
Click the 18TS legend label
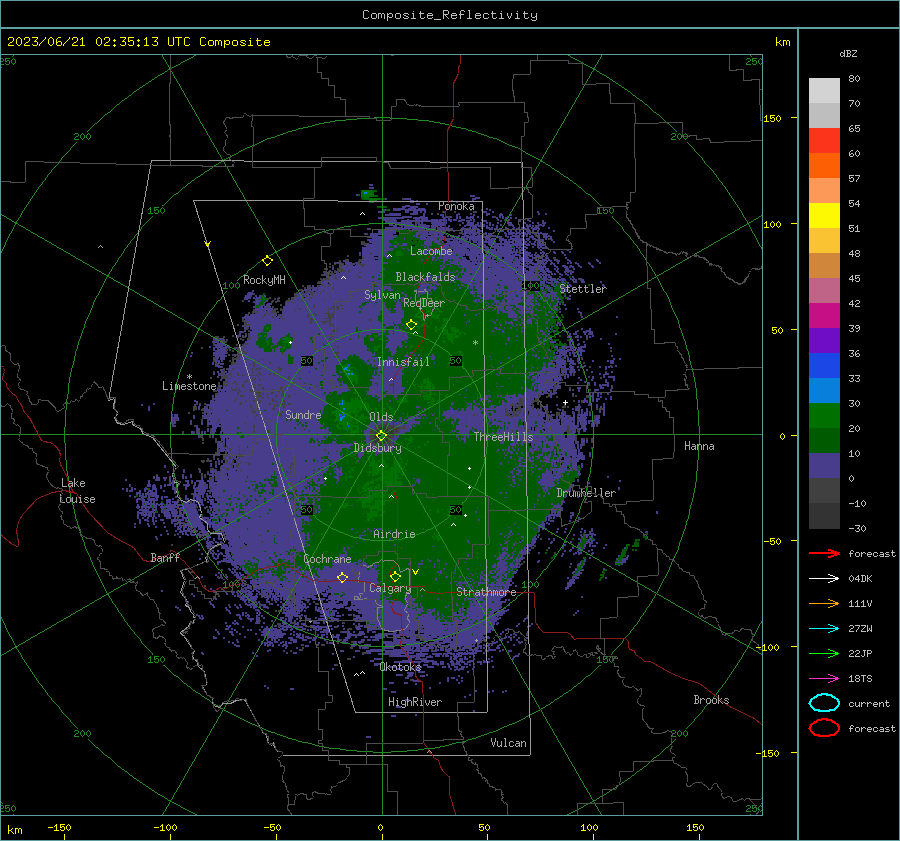click(x=860, y=679)
